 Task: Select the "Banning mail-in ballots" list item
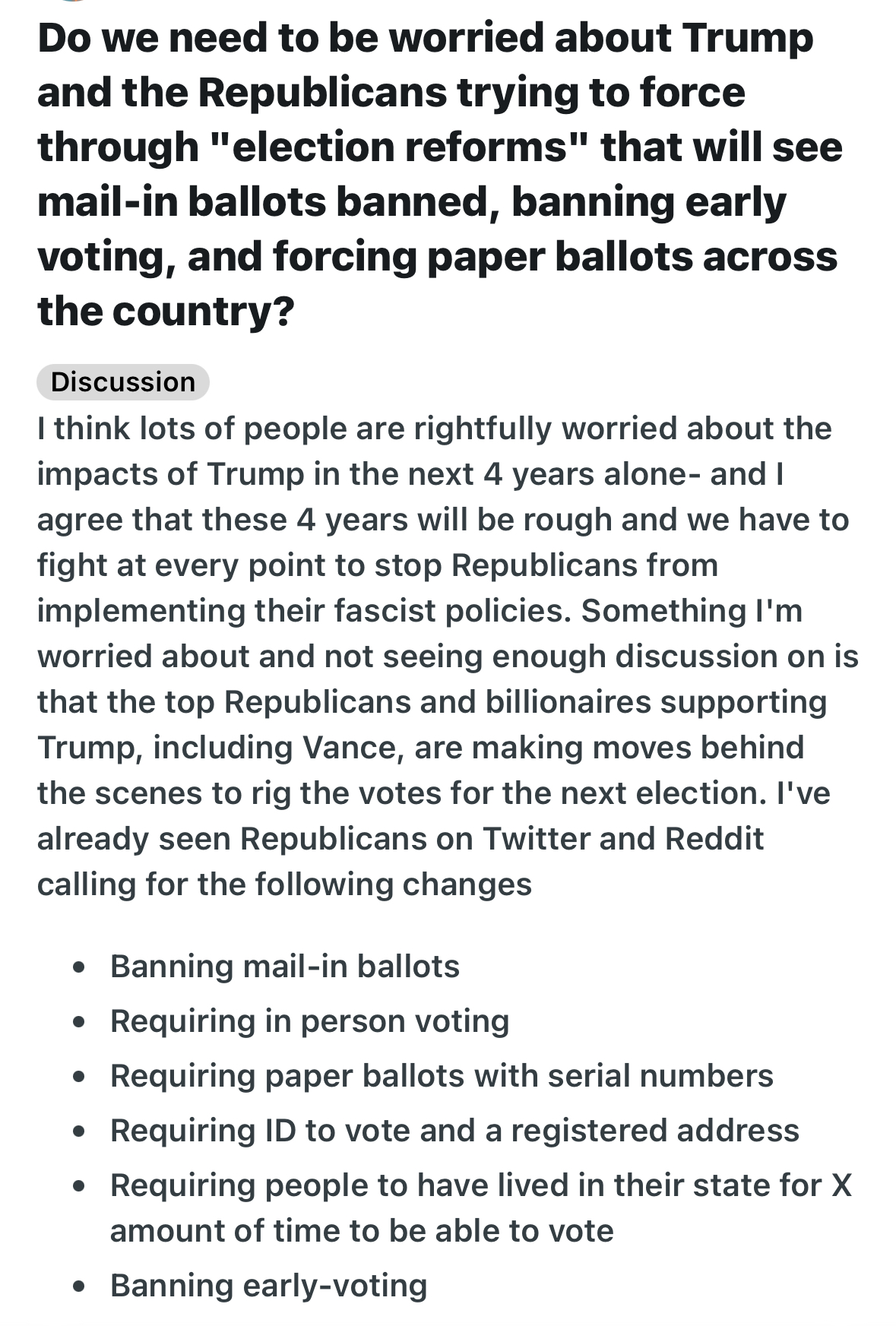click(x=285, y=966)
